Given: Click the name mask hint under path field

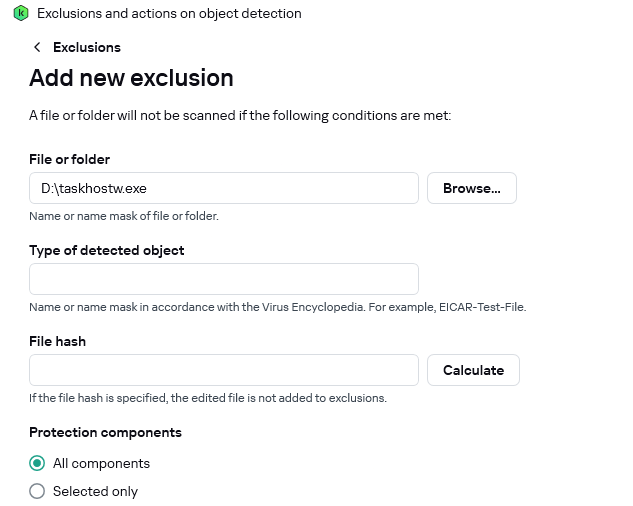Looking at the screenshot, I should [x=124, y=216].
